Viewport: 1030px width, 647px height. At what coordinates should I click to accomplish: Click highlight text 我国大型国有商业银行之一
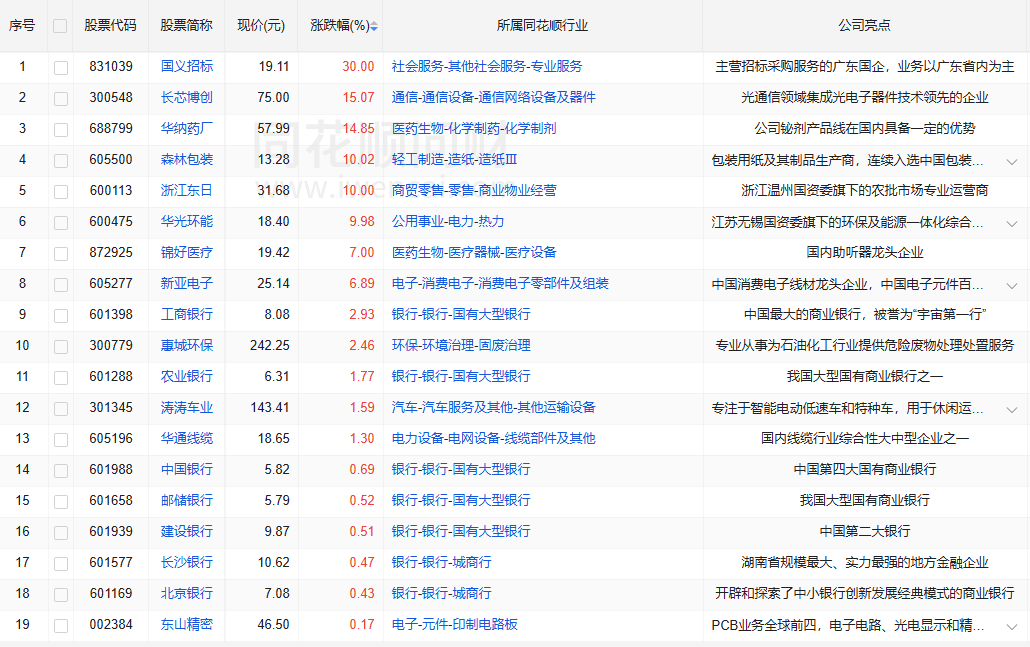pyautogui.click(x=864, y=376)
